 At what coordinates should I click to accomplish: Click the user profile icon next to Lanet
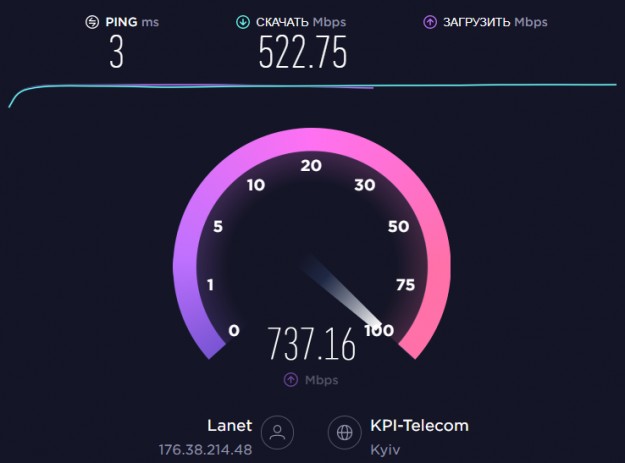coord(277,432)
